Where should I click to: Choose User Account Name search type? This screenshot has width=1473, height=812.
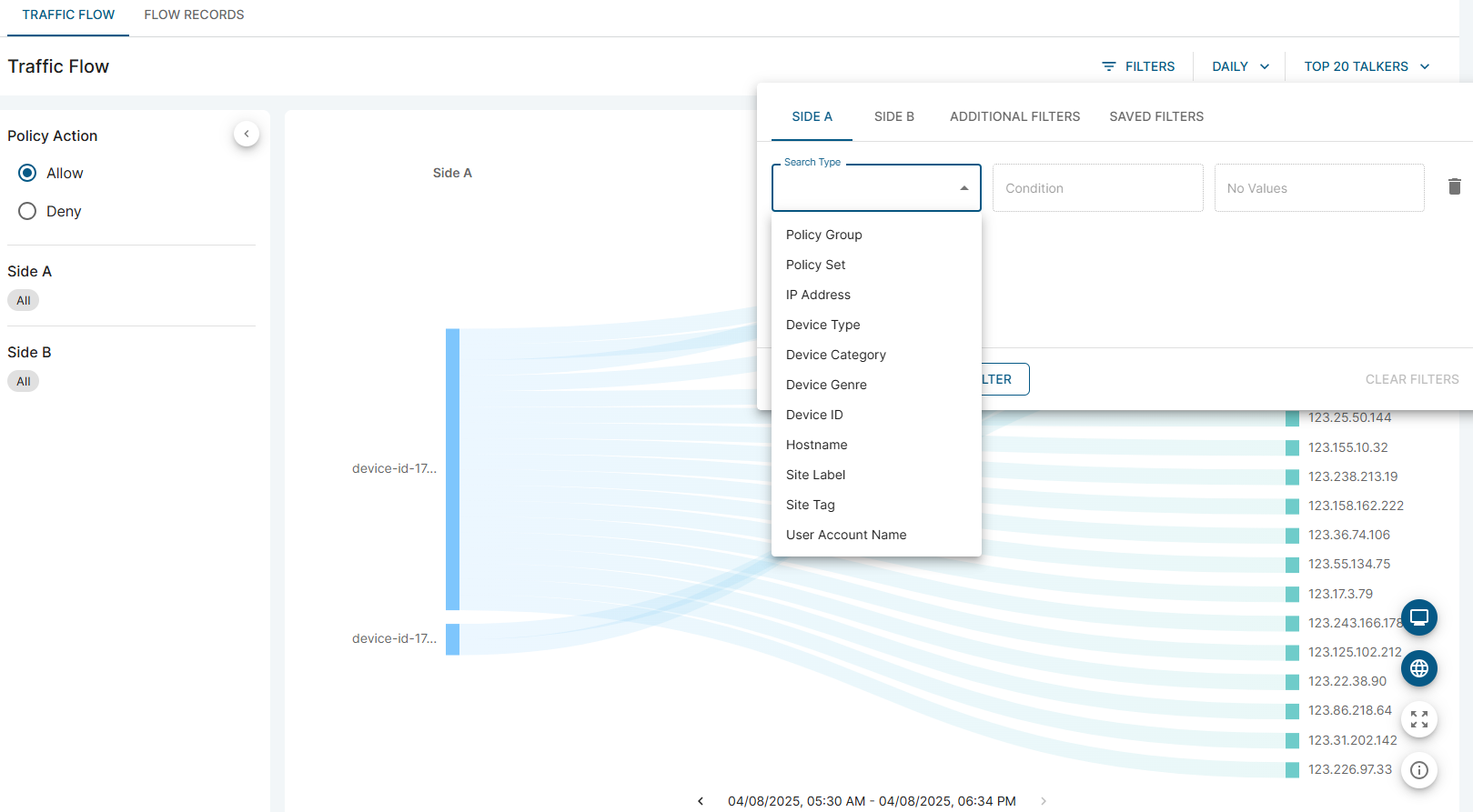click(876, 535)
